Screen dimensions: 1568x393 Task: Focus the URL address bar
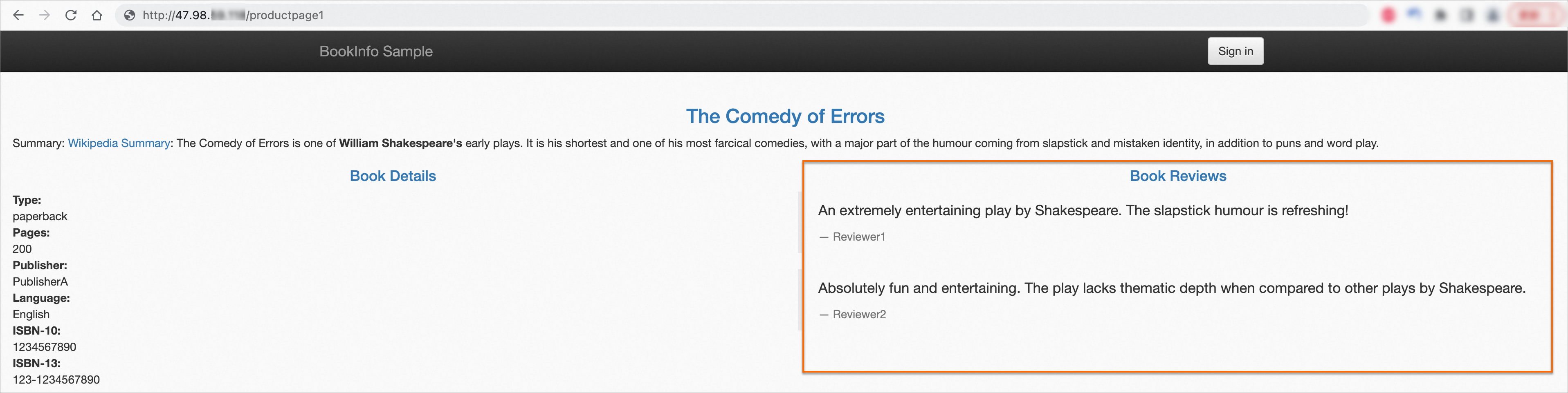coord(730,15)
